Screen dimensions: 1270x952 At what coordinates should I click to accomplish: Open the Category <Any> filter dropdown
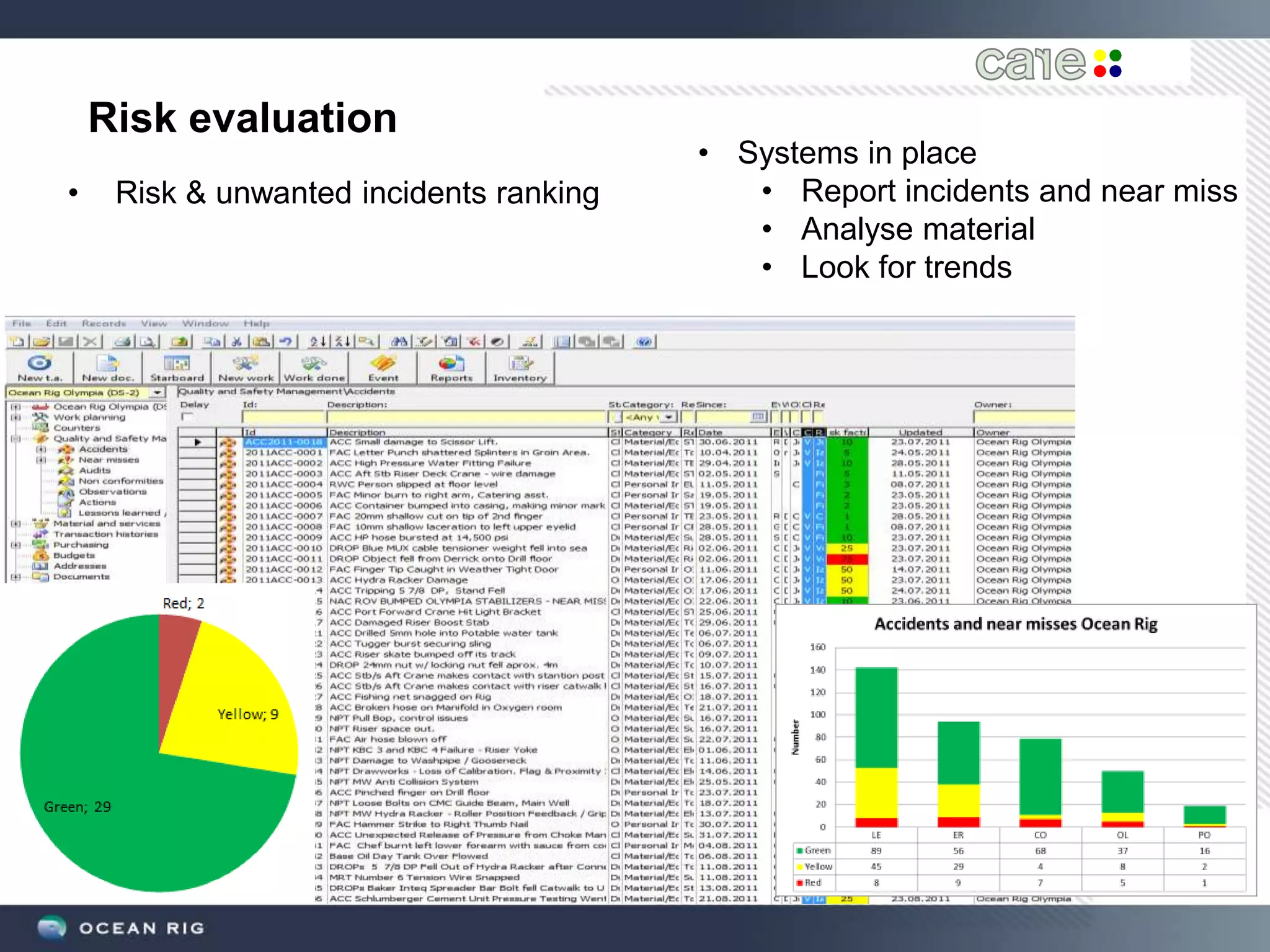pos(668,417)
